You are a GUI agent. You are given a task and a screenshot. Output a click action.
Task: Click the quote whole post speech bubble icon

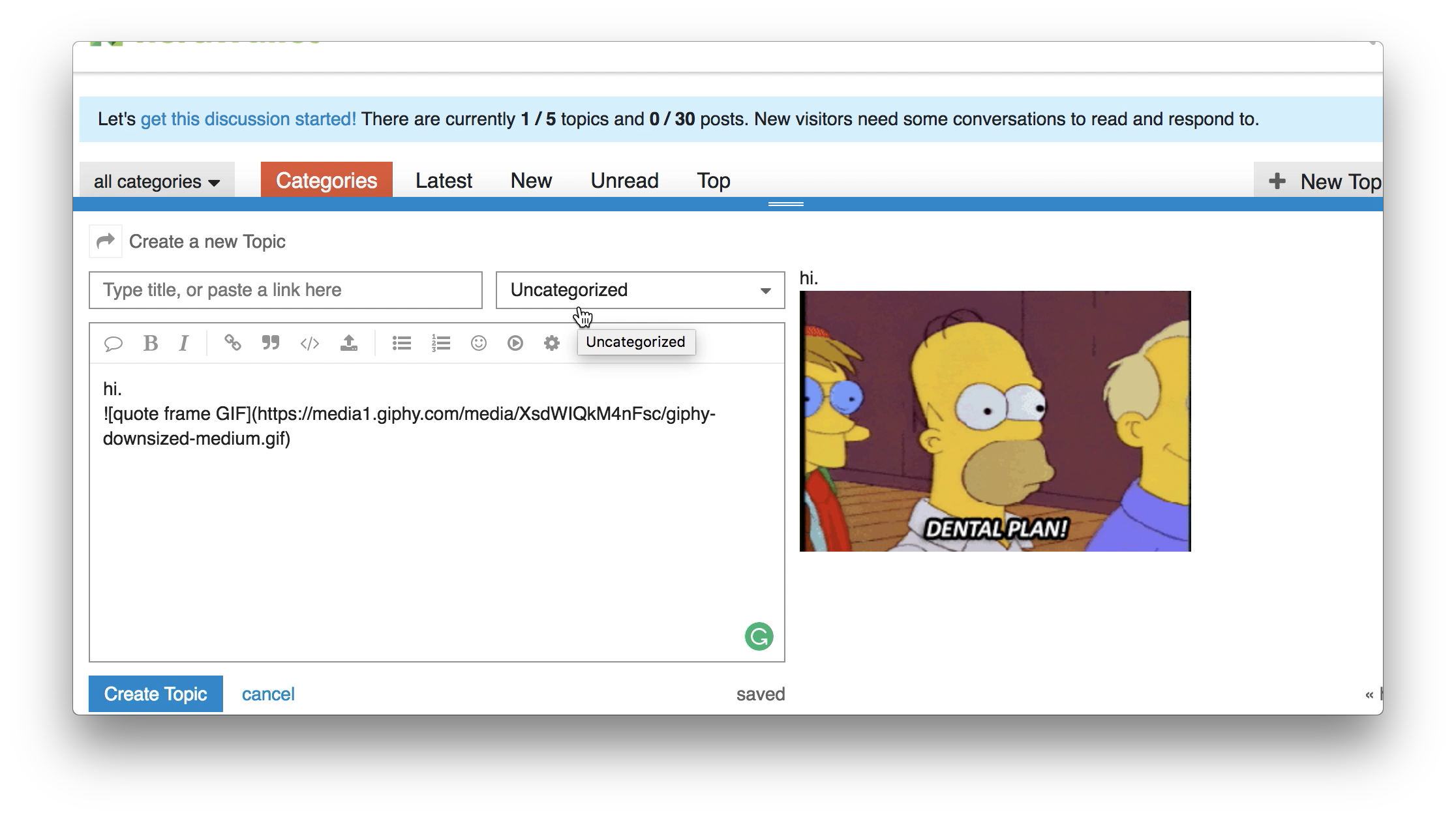tap(114, 343)
